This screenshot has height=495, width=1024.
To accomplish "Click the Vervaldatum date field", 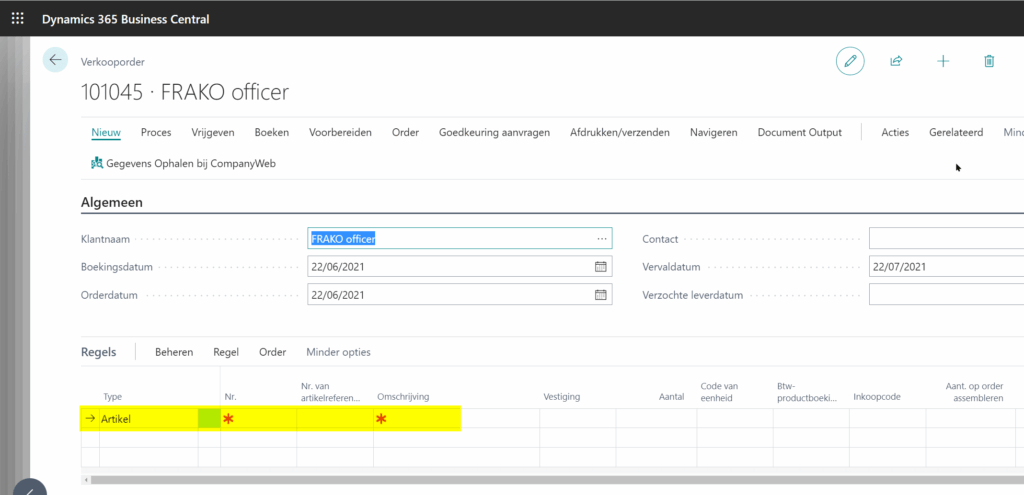I will tap(945, 267).
